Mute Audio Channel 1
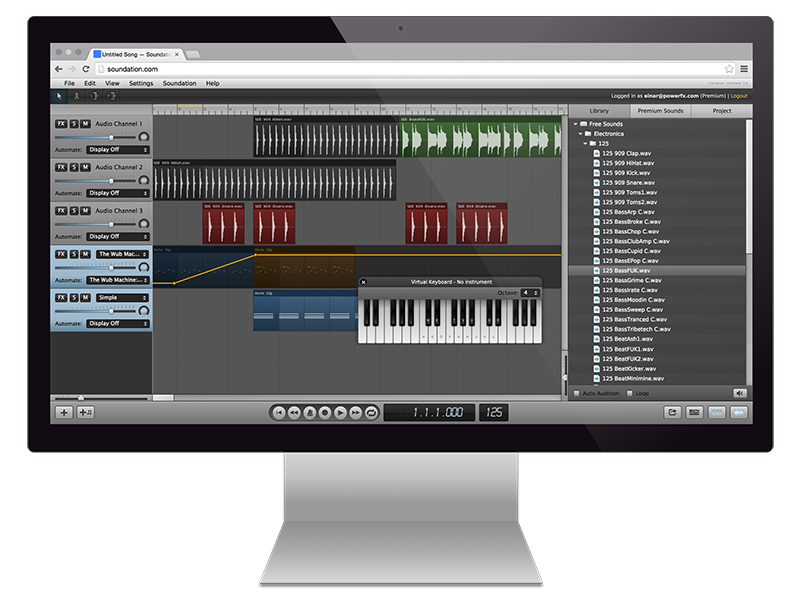 [85, 124]
